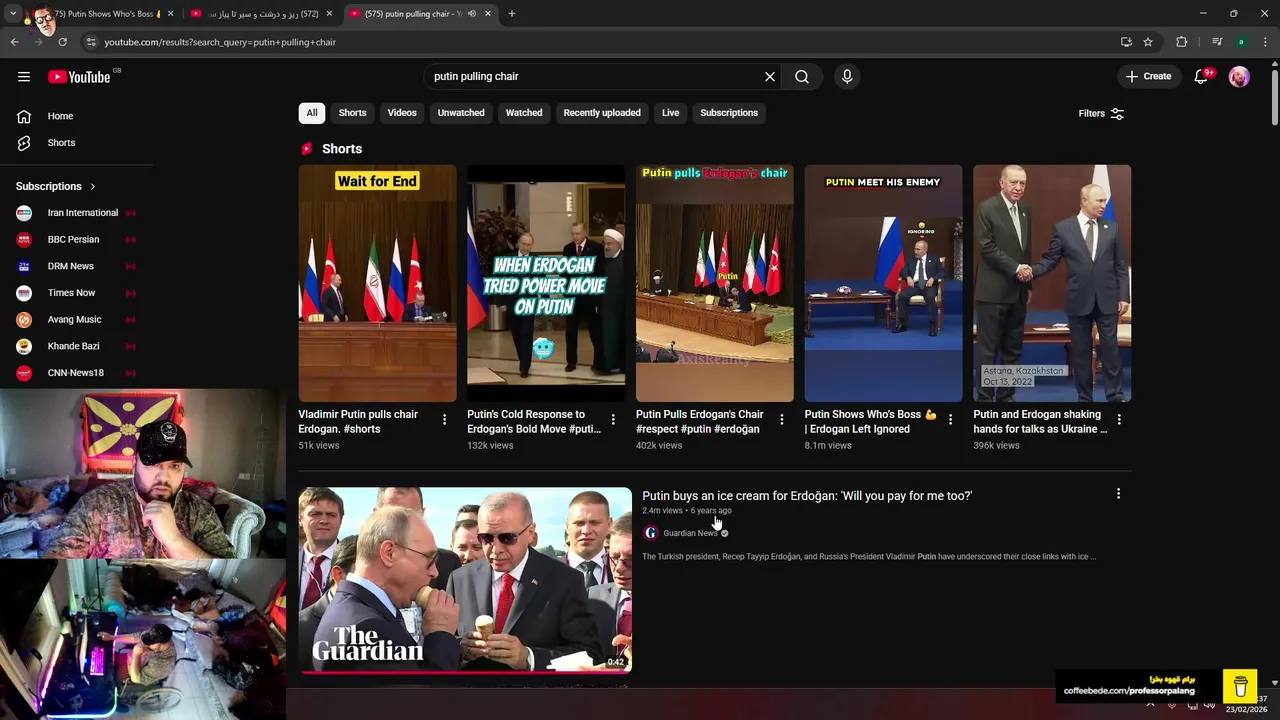
Task: Open the YouTube account avatar menu
Action: tap(1239, 76)
